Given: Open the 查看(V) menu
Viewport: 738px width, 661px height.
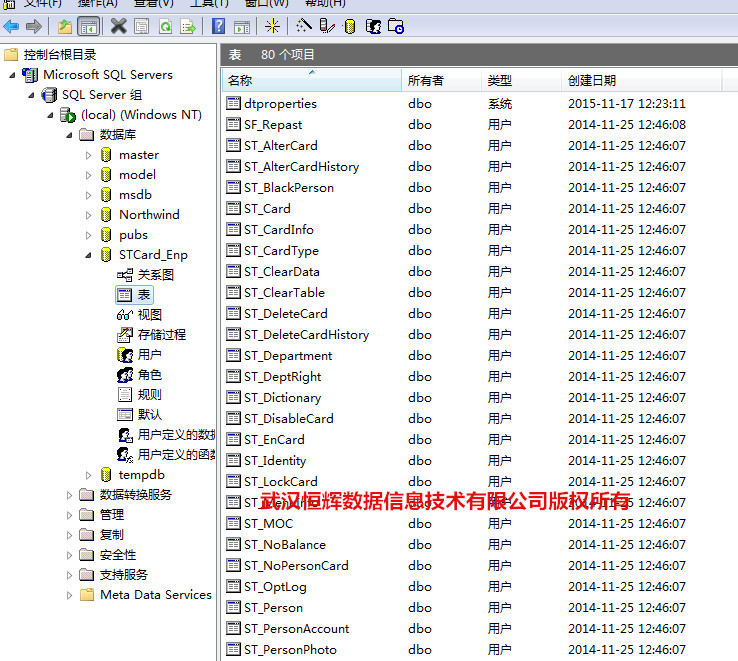Looking at the screenshot, I should tap(153, 3).
